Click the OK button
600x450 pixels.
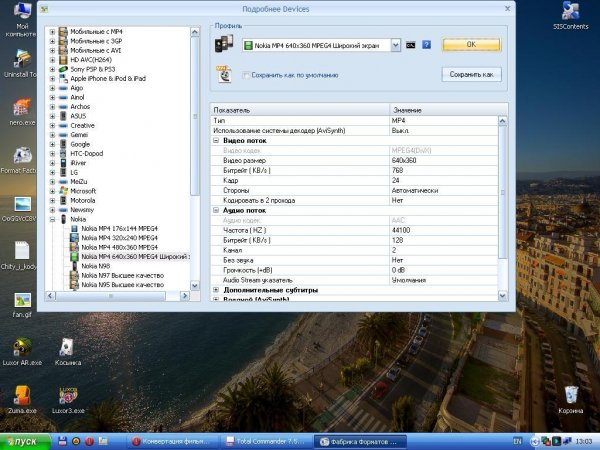(471, 44)
